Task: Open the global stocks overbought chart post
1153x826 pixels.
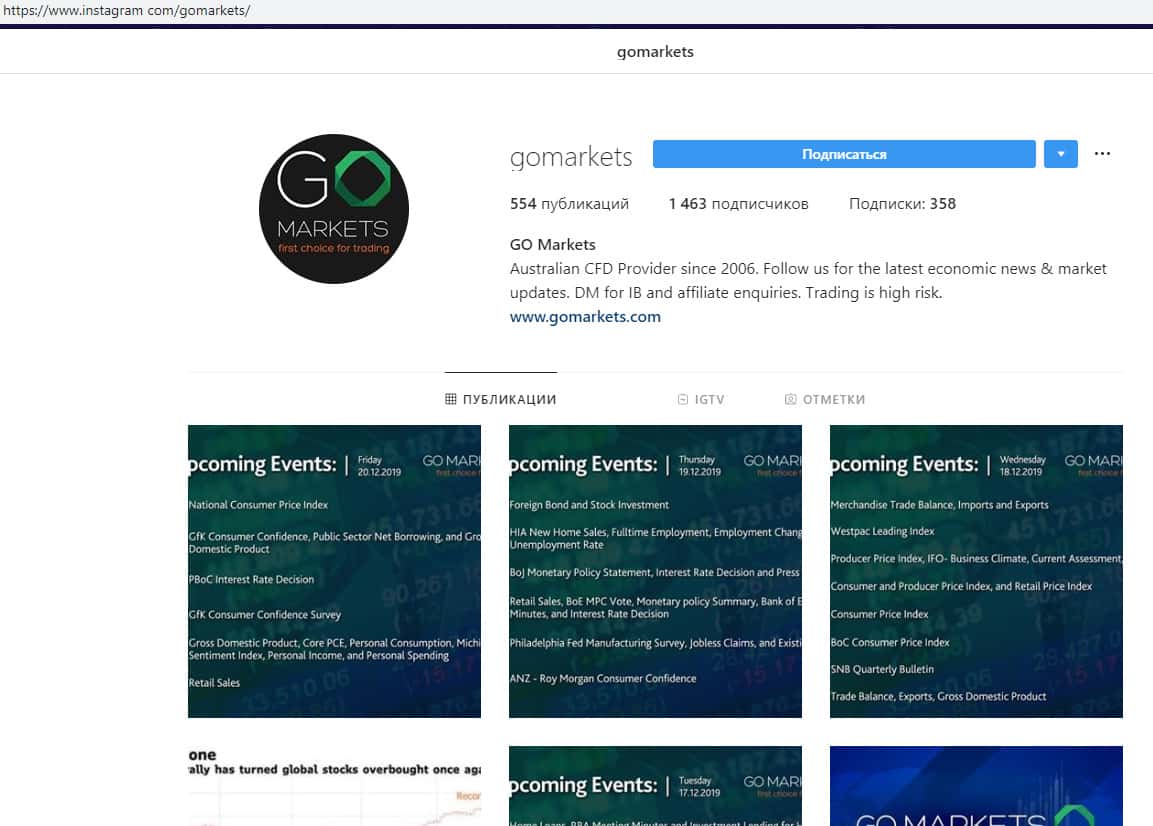Action: 335,786
